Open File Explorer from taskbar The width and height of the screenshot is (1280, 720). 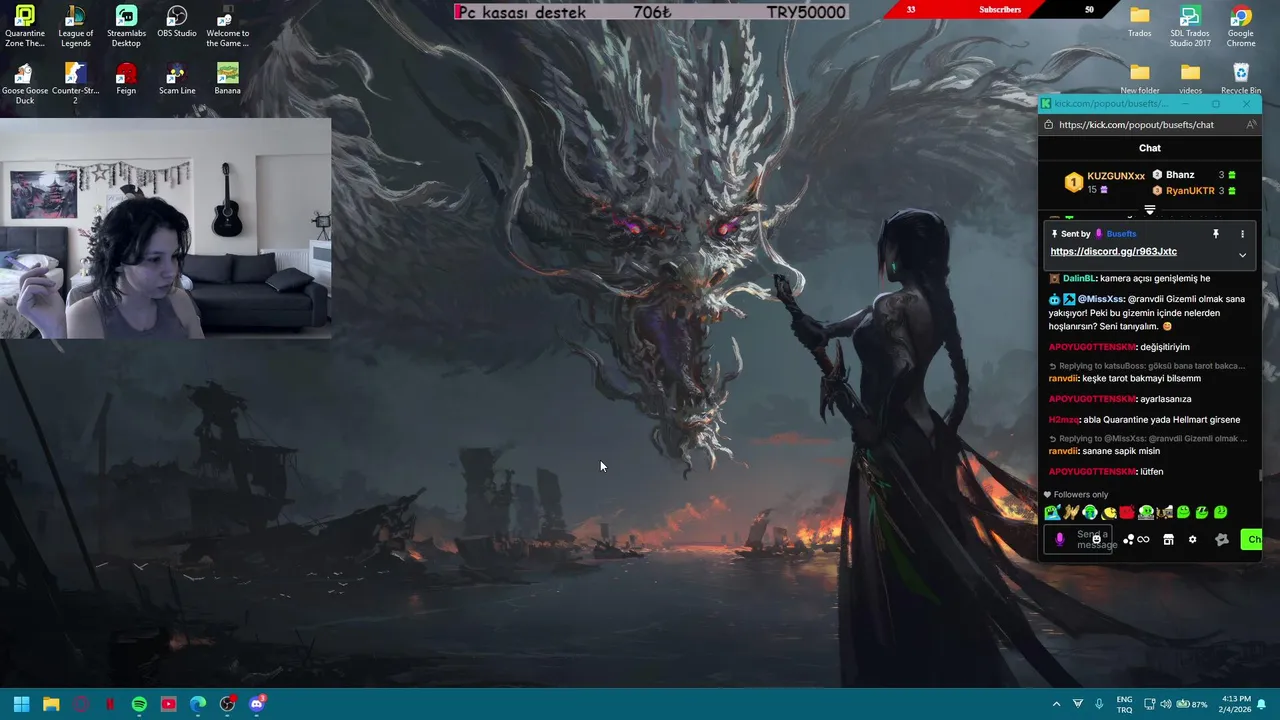pos(51,704)
